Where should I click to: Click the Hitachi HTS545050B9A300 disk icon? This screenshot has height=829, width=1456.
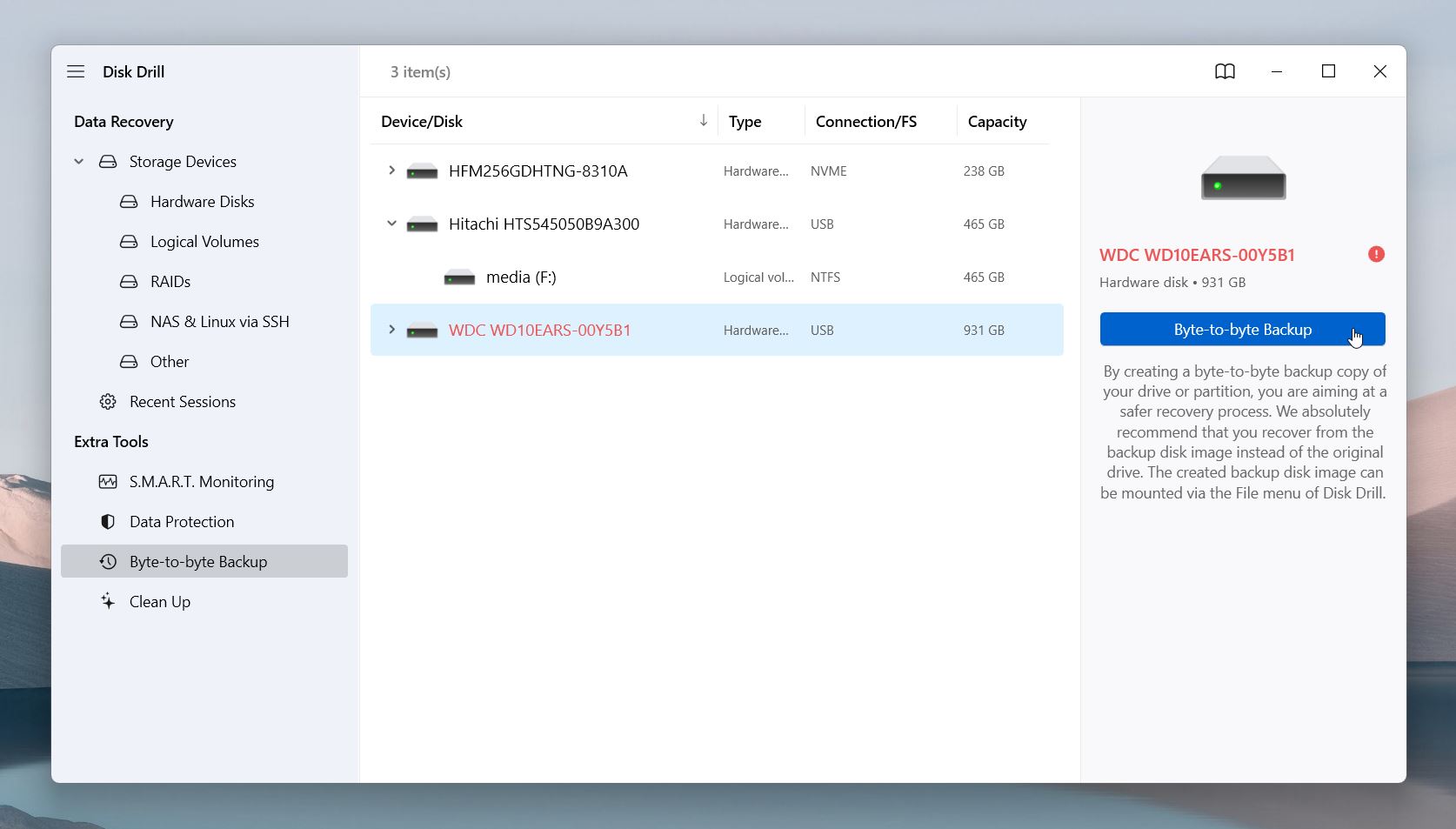422,224
